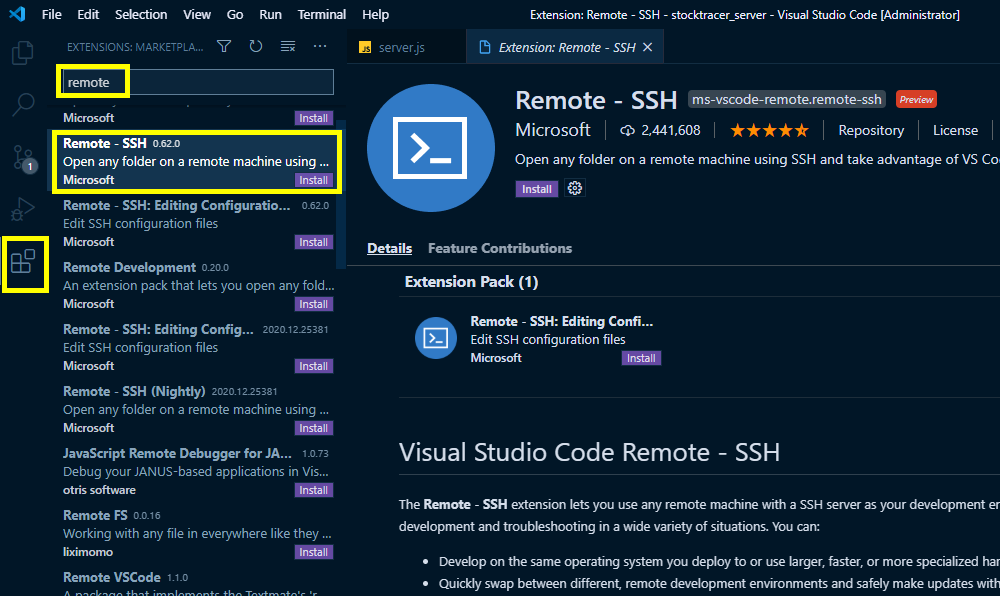The width and height of the screenshot is (1000, 596).
Task: Click the extension search box containing remote
Action: pyautogui.click(x=198, y=82)
